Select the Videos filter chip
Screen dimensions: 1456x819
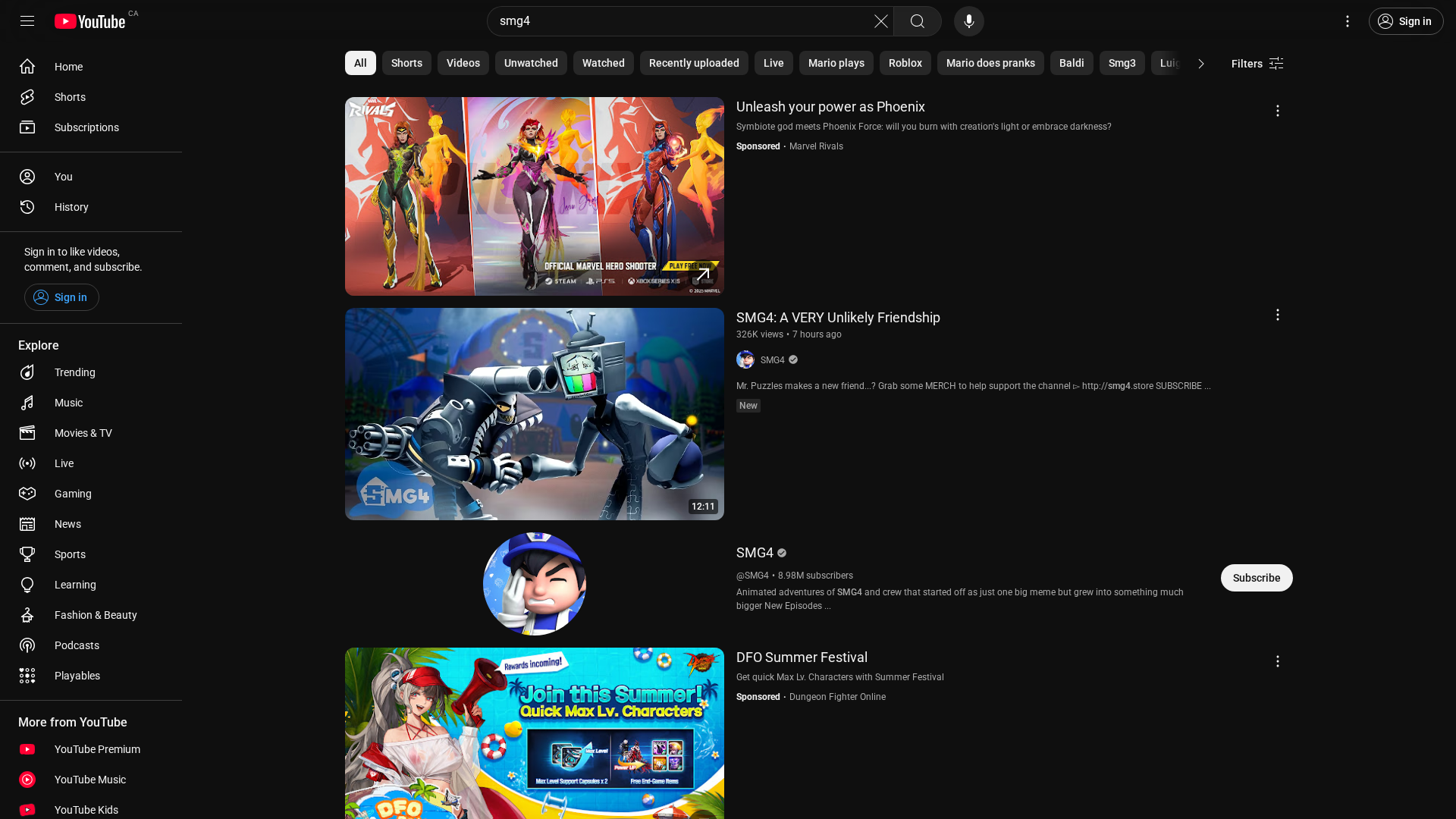pyautogui.click(x=463, y=63)
